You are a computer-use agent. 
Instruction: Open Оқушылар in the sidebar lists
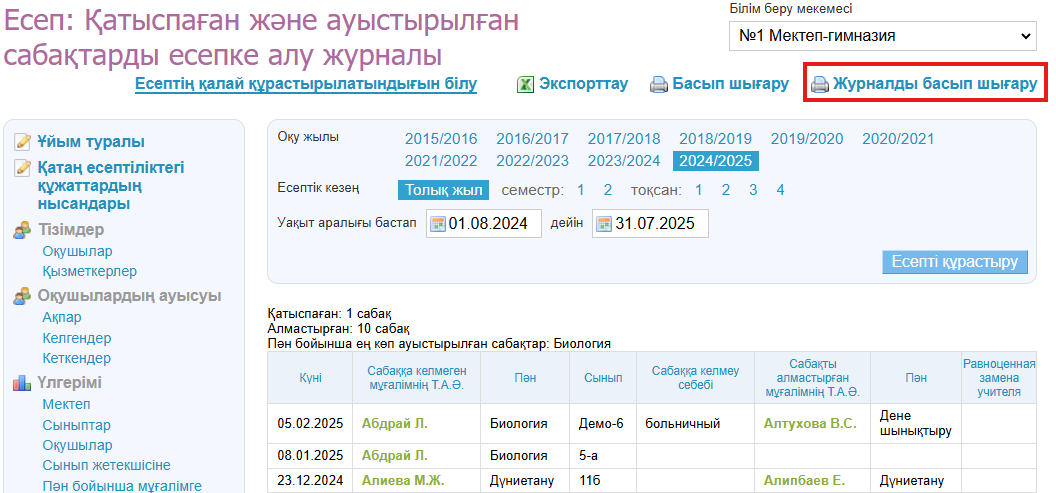tap(77, 251)
